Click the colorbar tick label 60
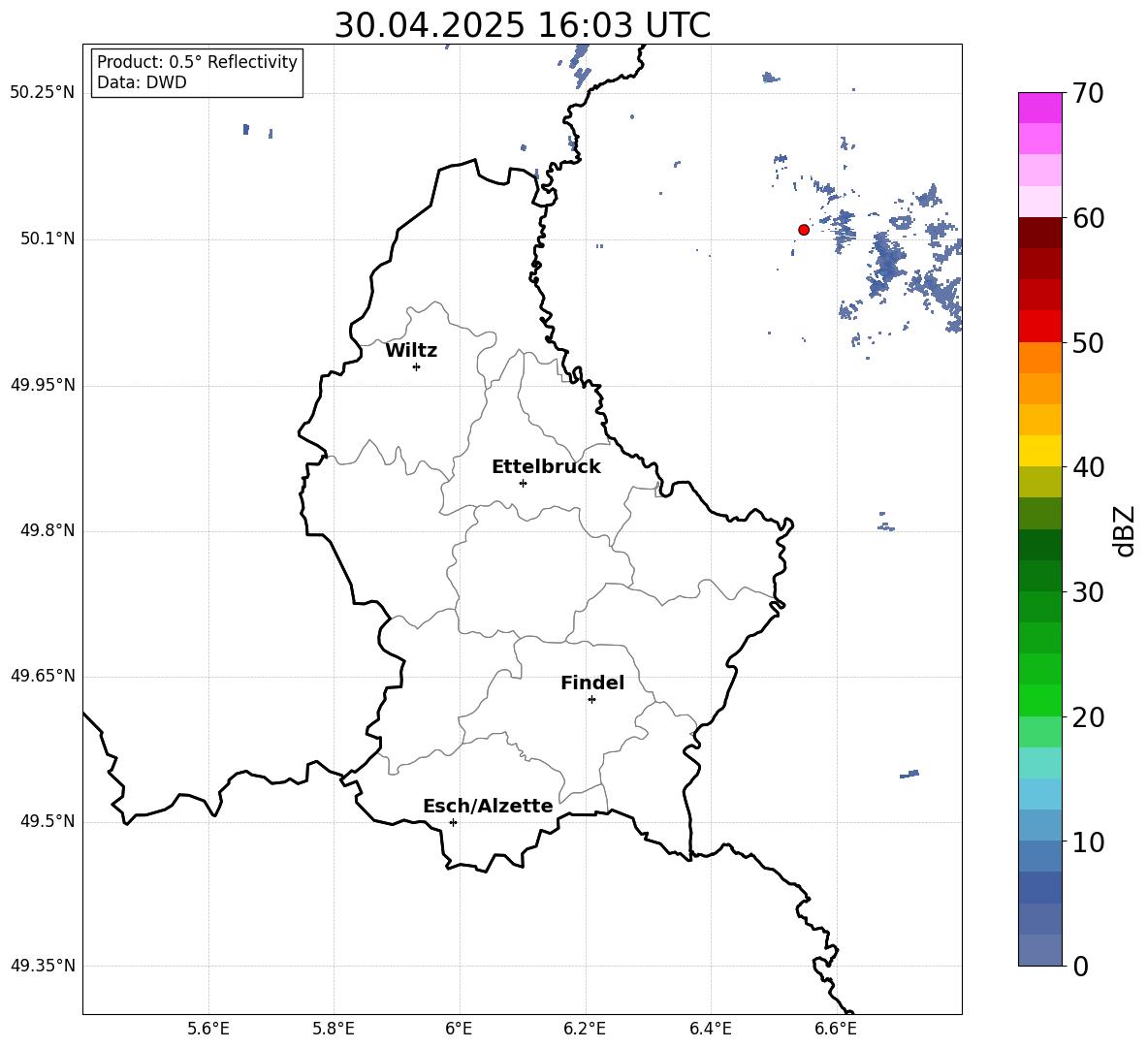 tap(1088, 218)
